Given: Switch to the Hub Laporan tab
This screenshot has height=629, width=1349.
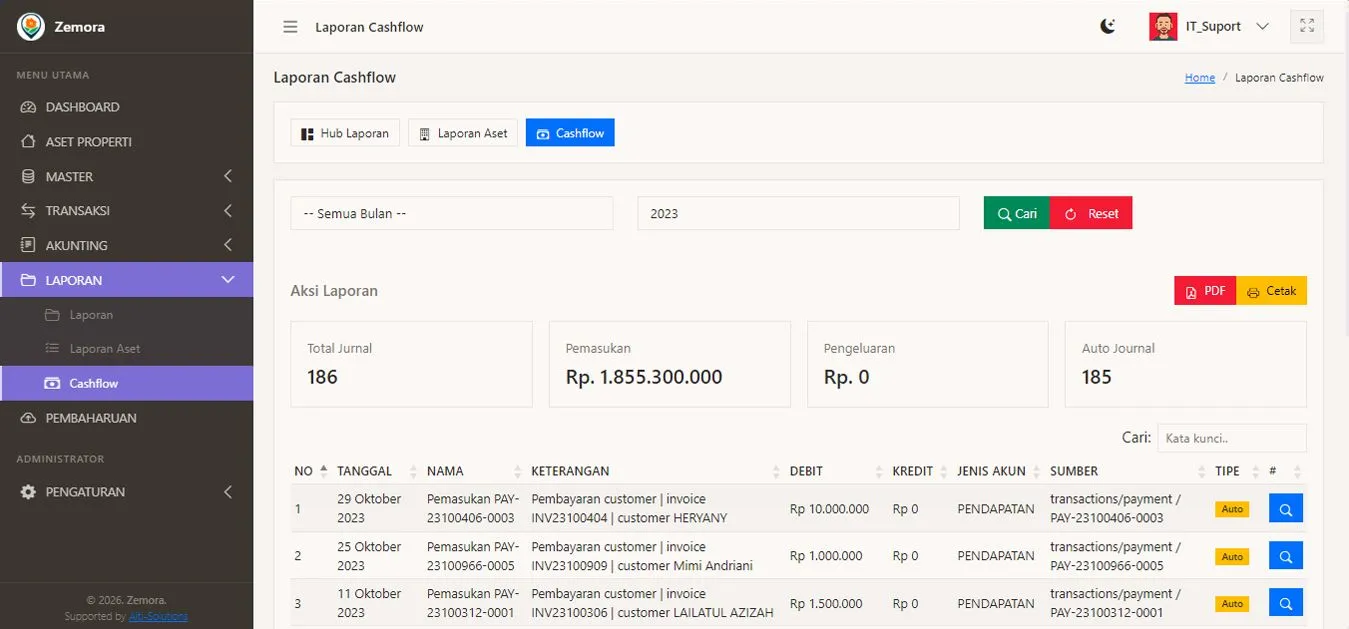Looking at the screenshot, I should click(345, 133).
